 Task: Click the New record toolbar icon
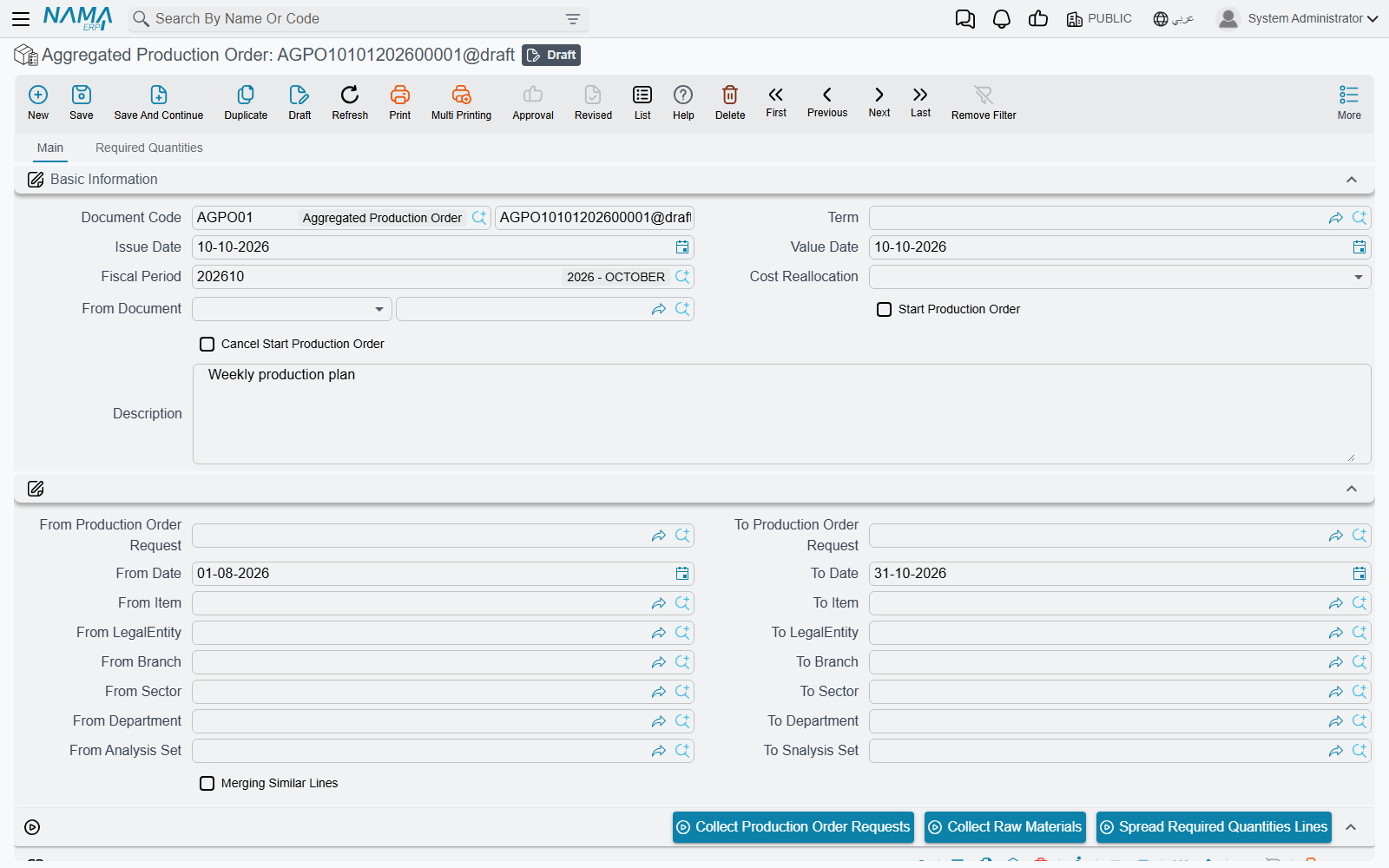(x=38, y=102)
